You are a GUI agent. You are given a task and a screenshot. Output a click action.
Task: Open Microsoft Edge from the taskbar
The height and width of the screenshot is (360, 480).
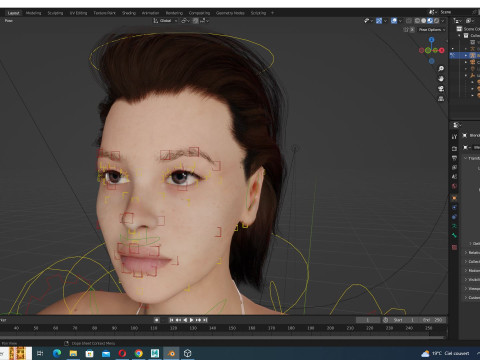57,353
